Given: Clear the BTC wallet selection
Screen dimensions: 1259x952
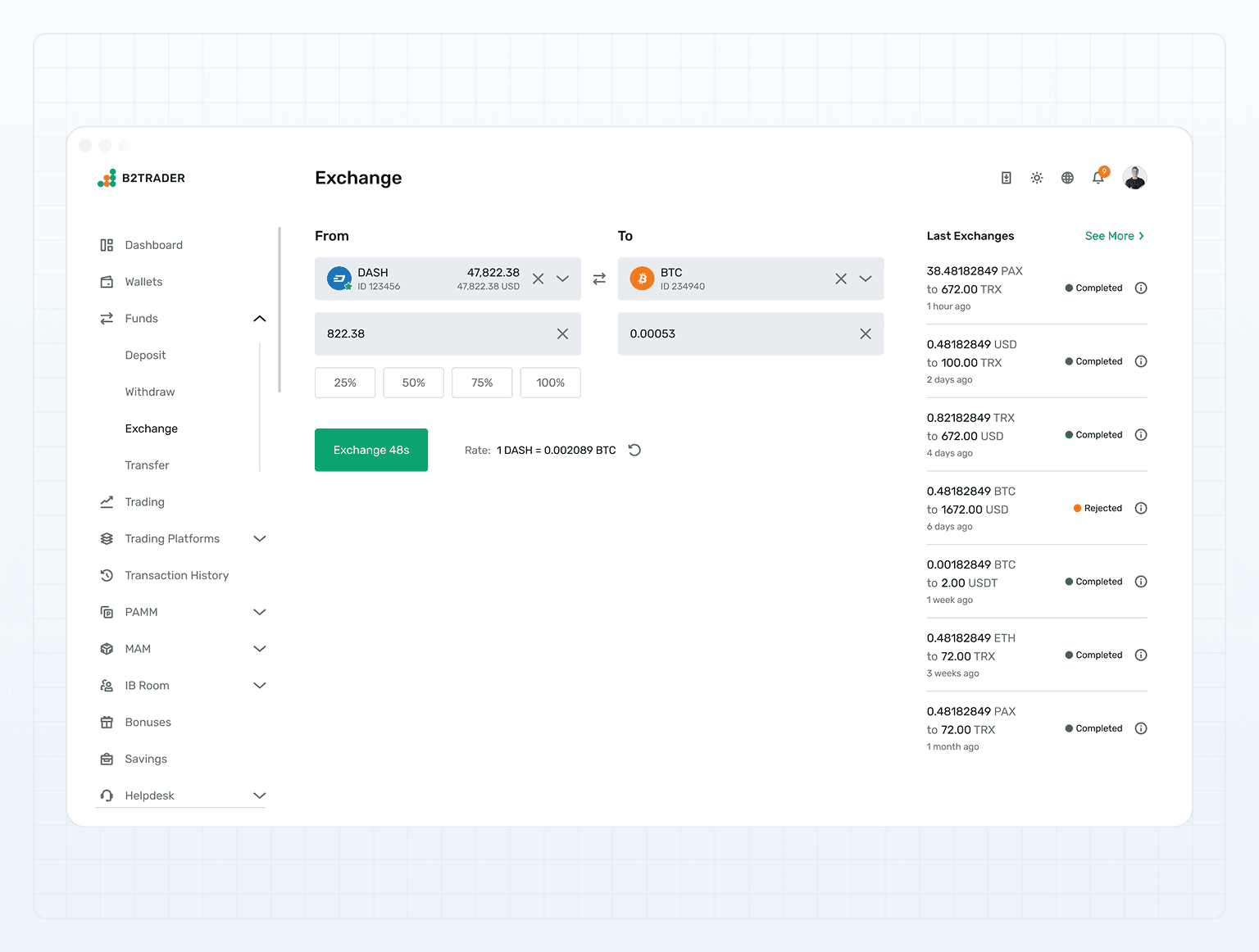Looking at the screenshot, I should pos(841,279).
